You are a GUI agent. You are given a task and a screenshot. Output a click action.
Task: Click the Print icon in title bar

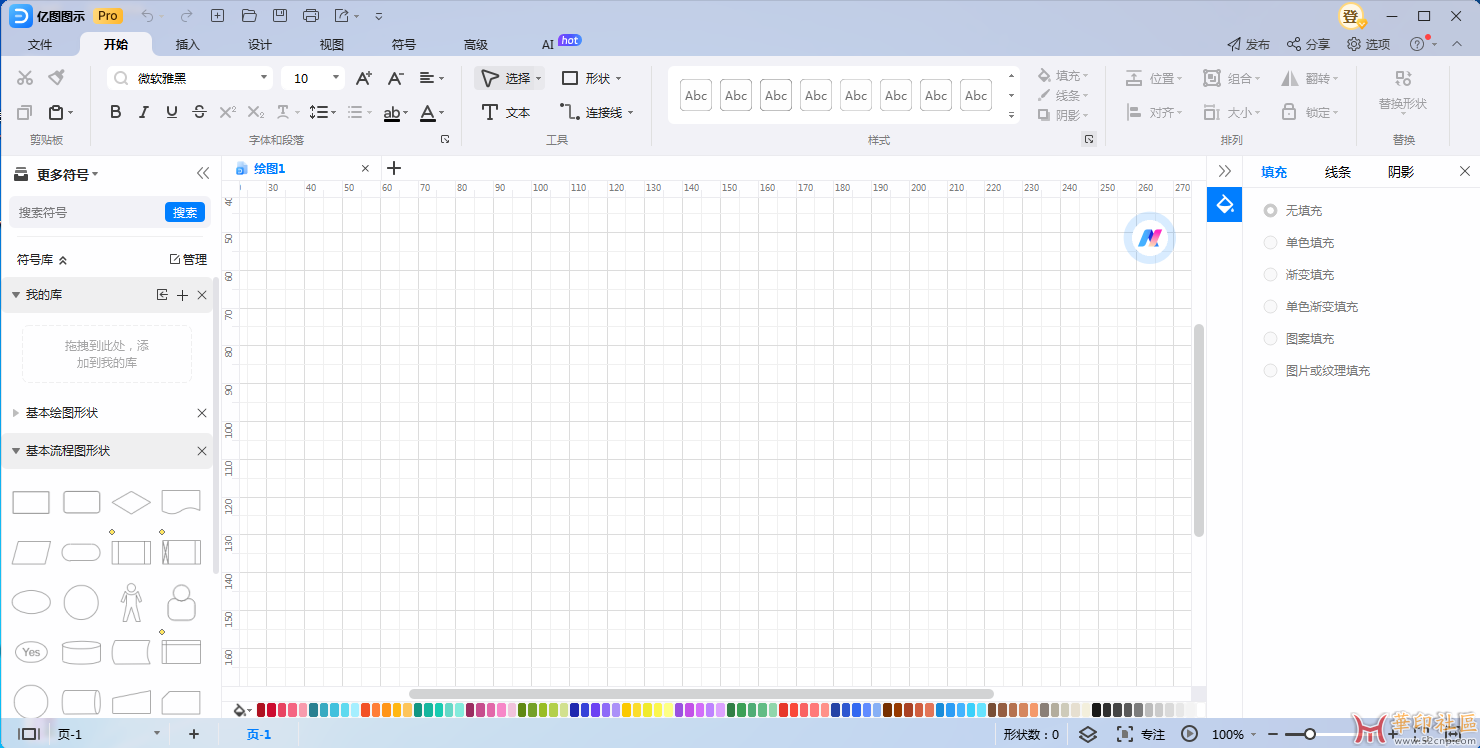tap(311, 16)
